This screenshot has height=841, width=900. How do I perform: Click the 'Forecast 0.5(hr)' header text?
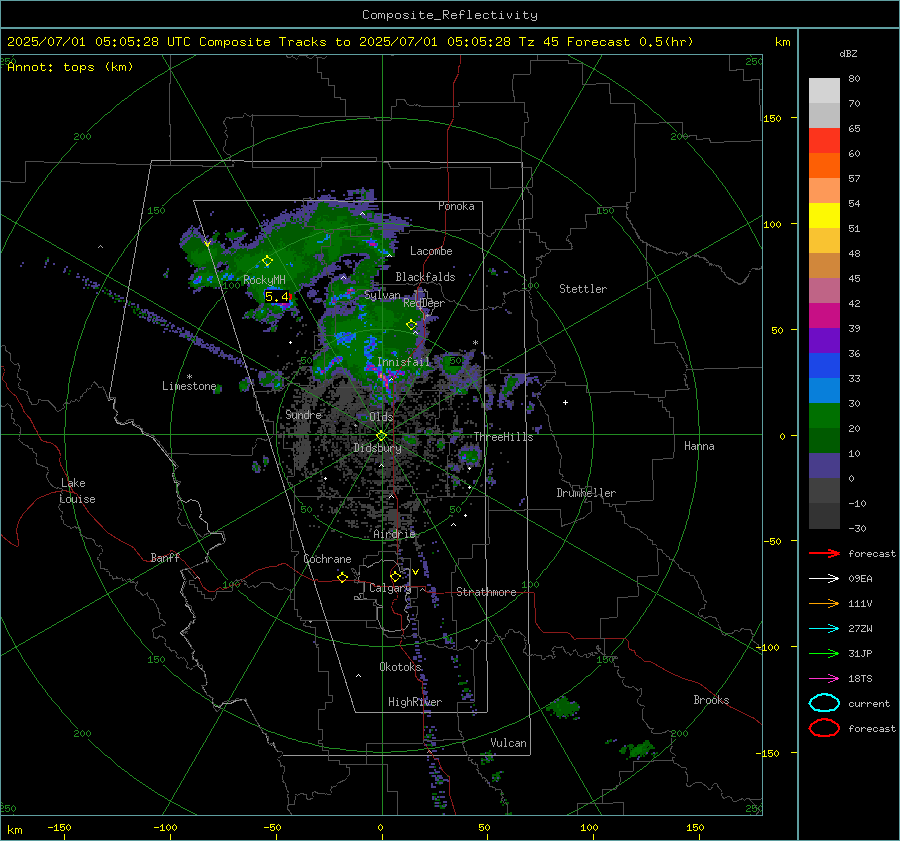click(x=630, y=42)
